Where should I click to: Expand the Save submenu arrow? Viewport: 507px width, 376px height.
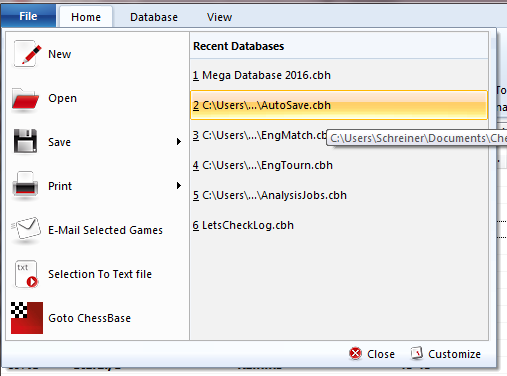point(179,142)
